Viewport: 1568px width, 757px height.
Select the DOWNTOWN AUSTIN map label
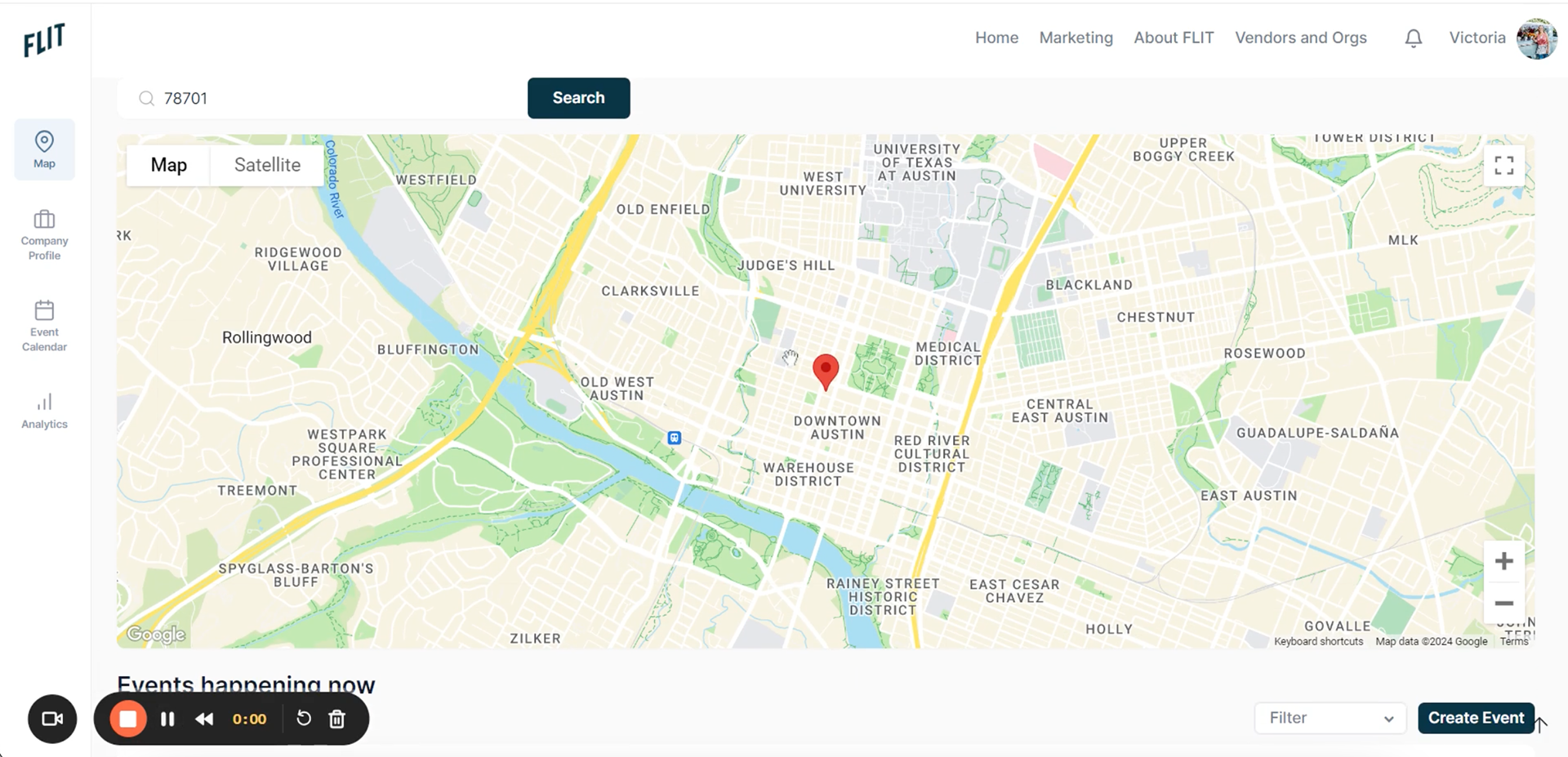tap(837, 427)
